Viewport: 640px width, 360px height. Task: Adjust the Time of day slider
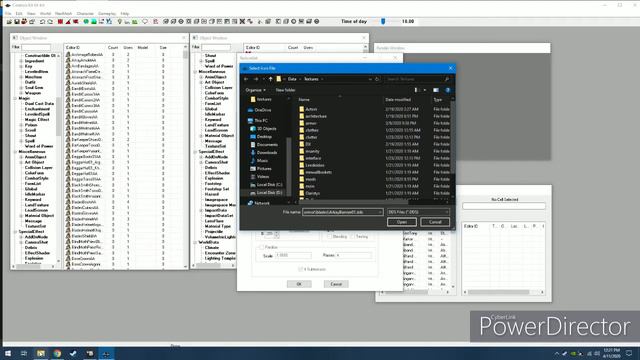click(x=383, y=21)
